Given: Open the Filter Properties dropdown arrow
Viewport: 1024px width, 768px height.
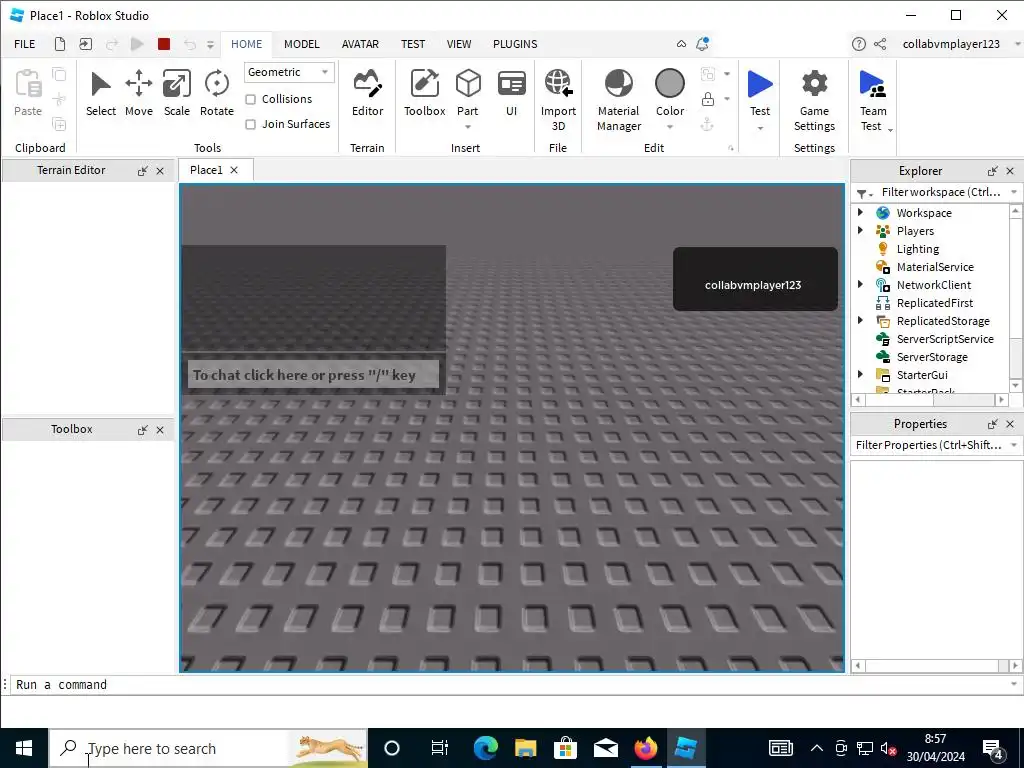Looking at the screenshot, I should point(1014,445).
